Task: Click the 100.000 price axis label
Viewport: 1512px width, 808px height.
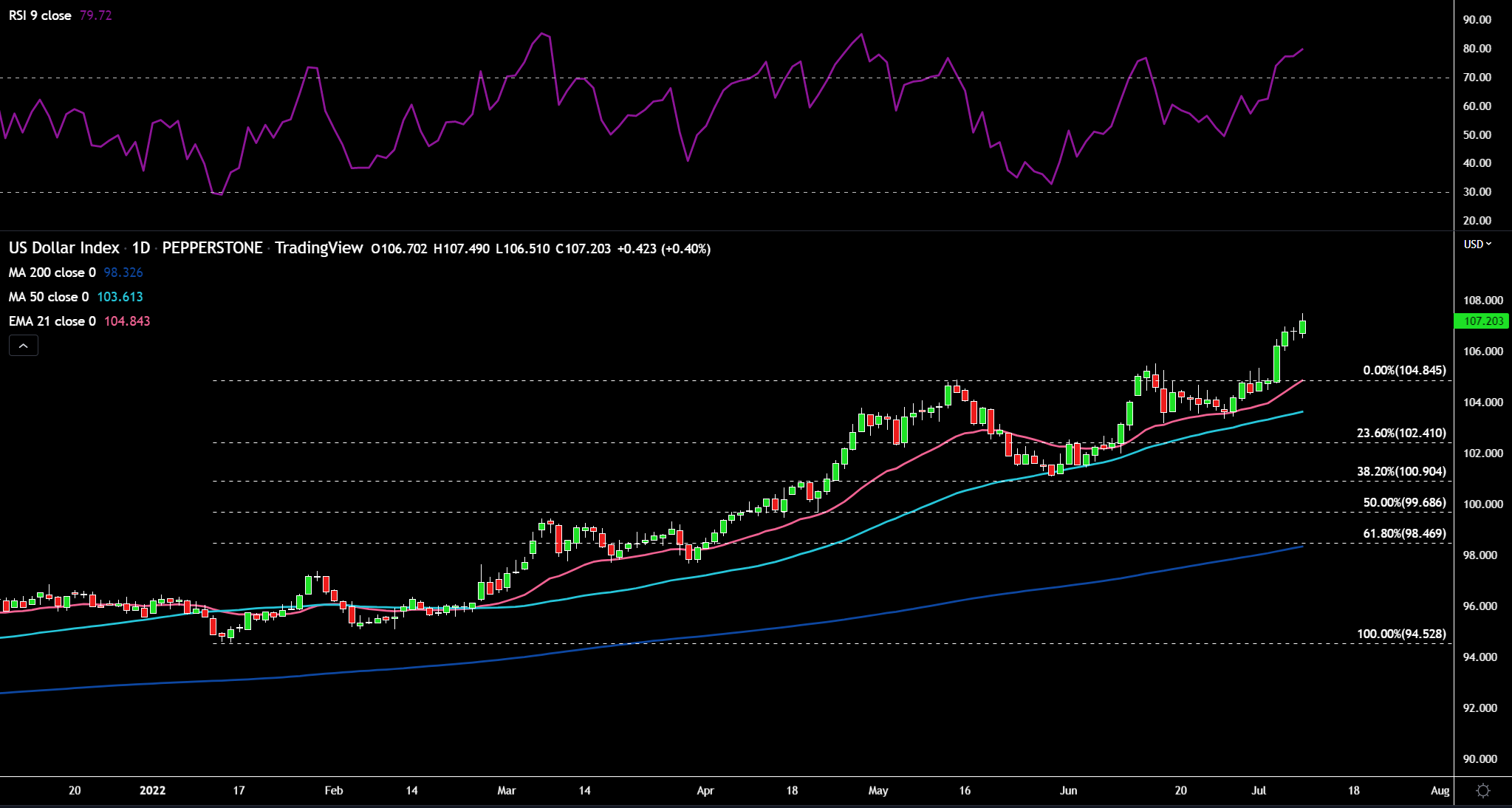Action: tap(1482, 504)
